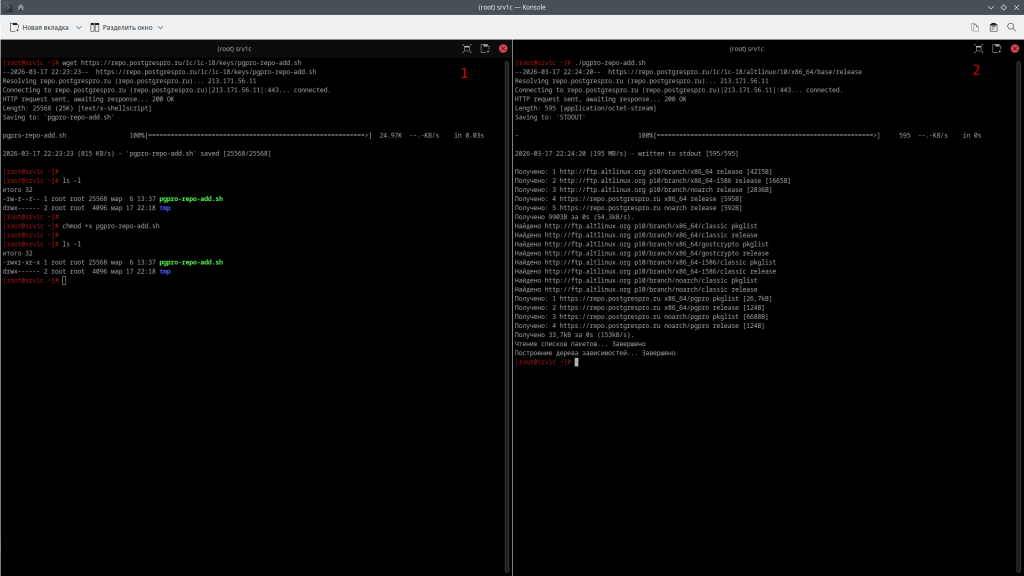Viewport: 1024px width, 576px height.
Task: Click the Konsole app icon in title bar
Action: (x=7, y=7)
